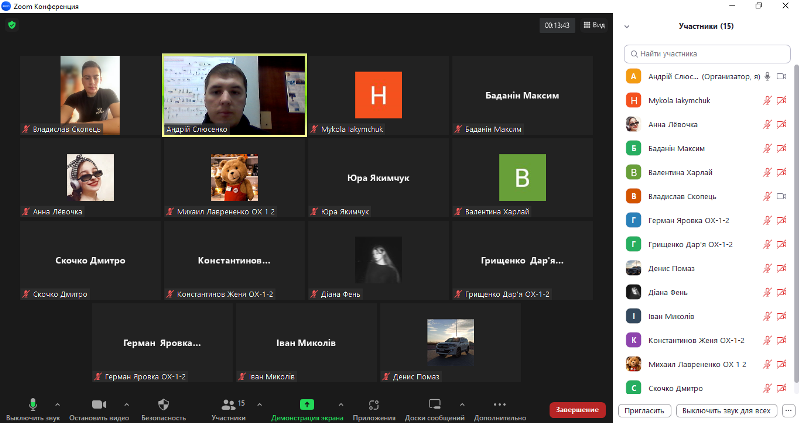Select Валентина Харлай green B tile
Image resolution: width=800 pixels, height=423 pixels.
tap(522, 178)
